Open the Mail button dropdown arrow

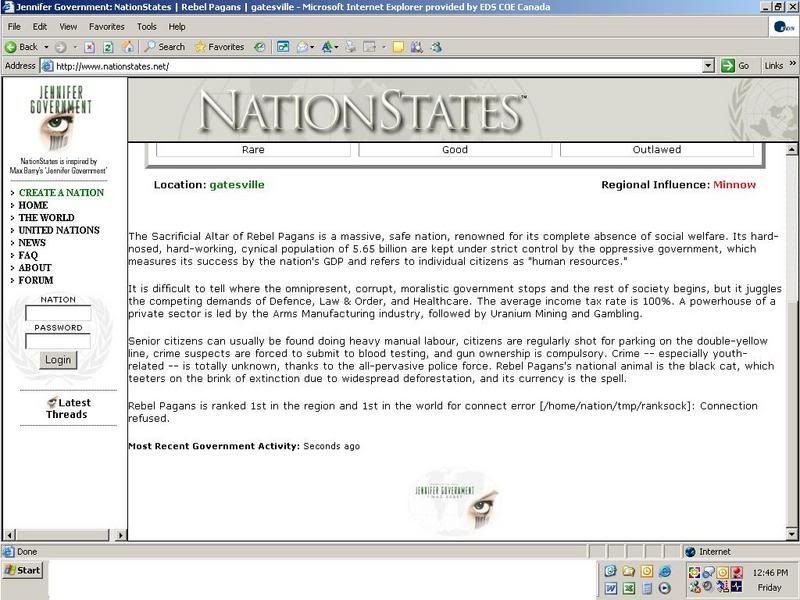(312, 47)
